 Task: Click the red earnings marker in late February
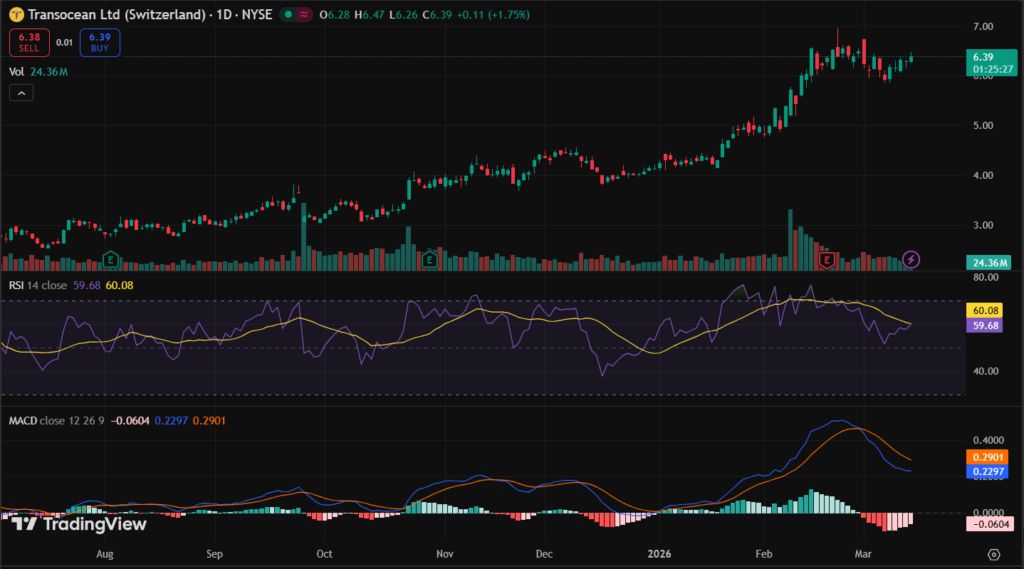point(827,259)
